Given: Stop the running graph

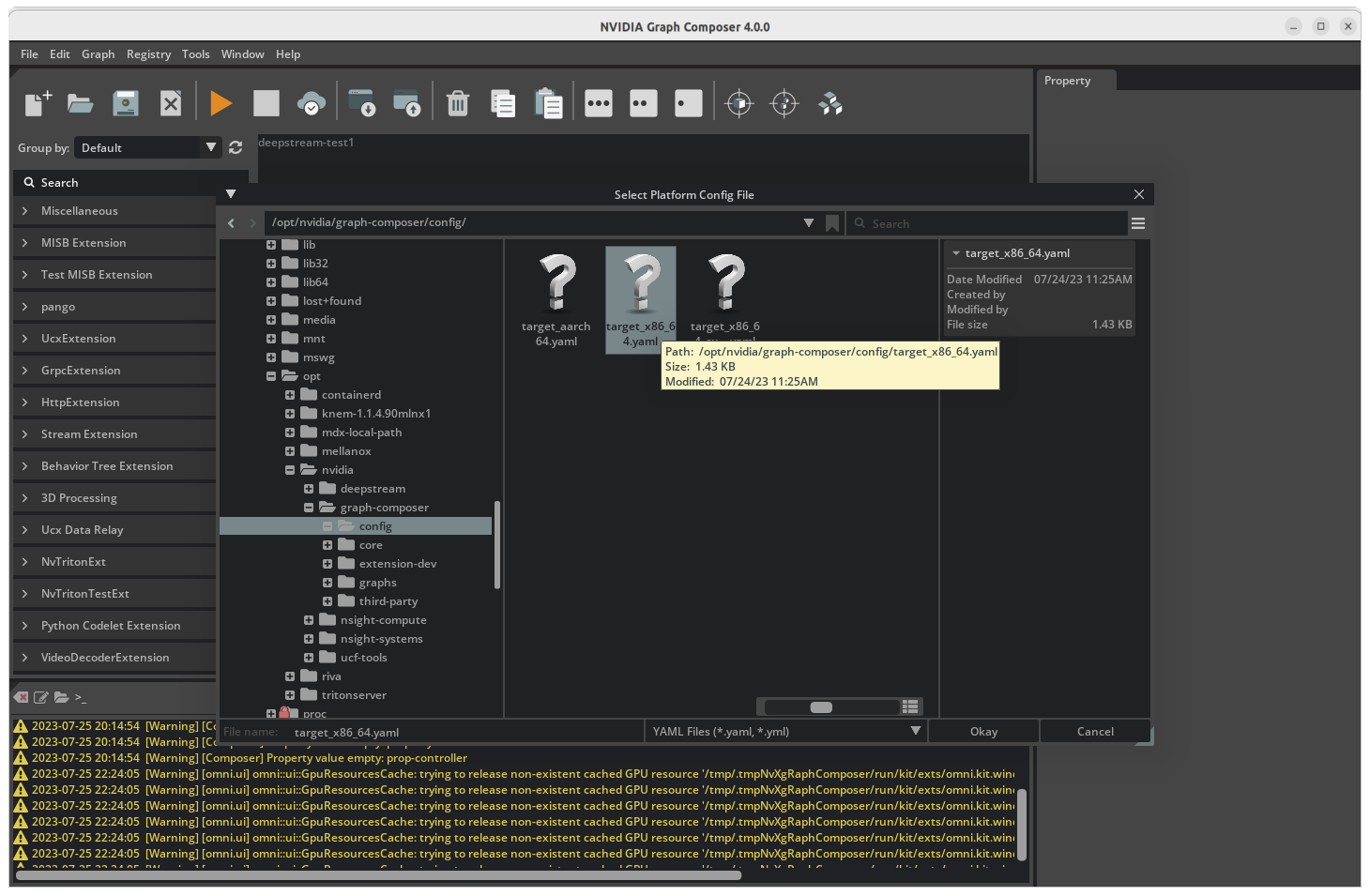Looking at the screenshot, I should point(266,103).
